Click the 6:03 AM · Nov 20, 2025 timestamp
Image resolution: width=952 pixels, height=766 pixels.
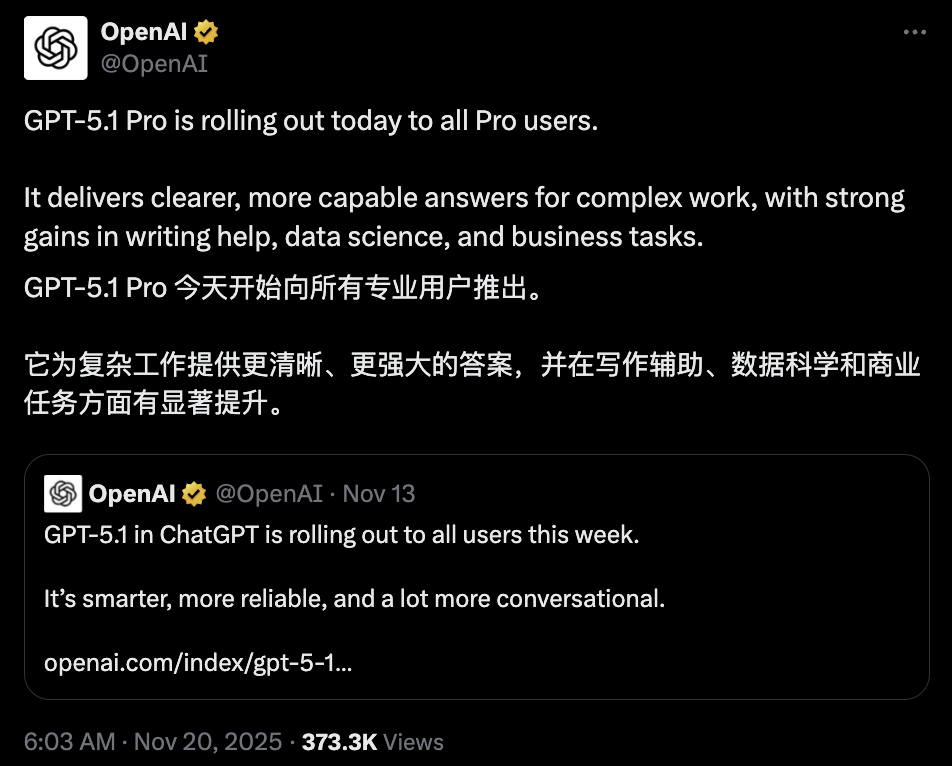(x=153, y=742)
